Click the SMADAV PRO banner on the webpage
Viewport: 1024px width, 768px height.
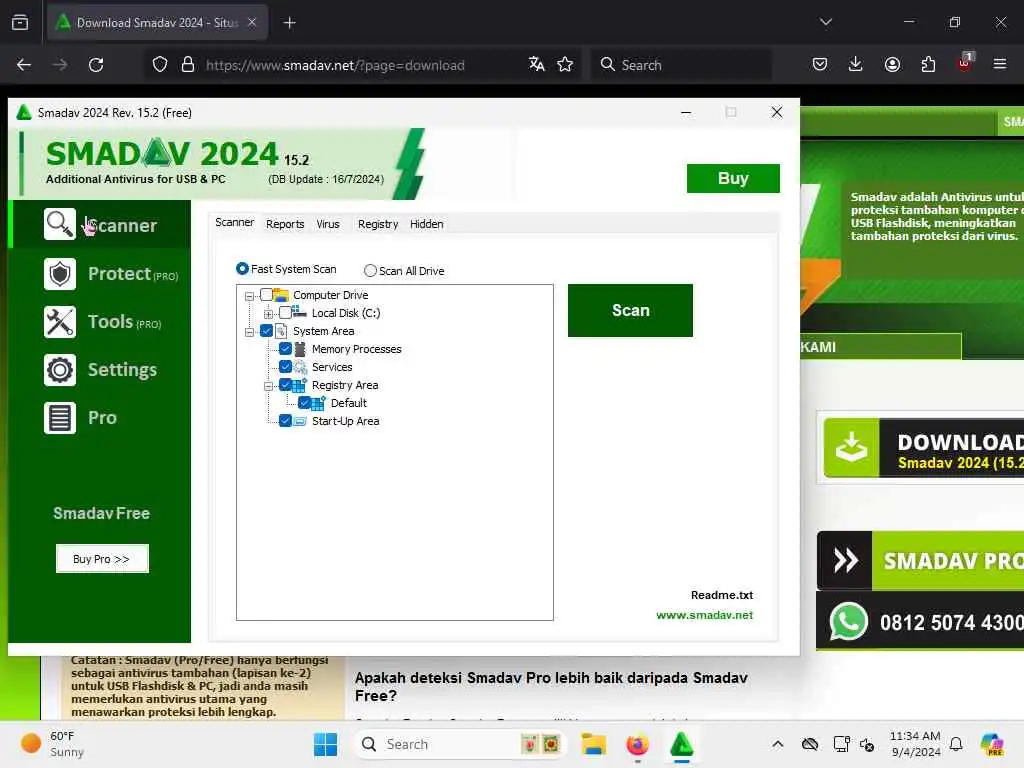click(x=920, y=561)
